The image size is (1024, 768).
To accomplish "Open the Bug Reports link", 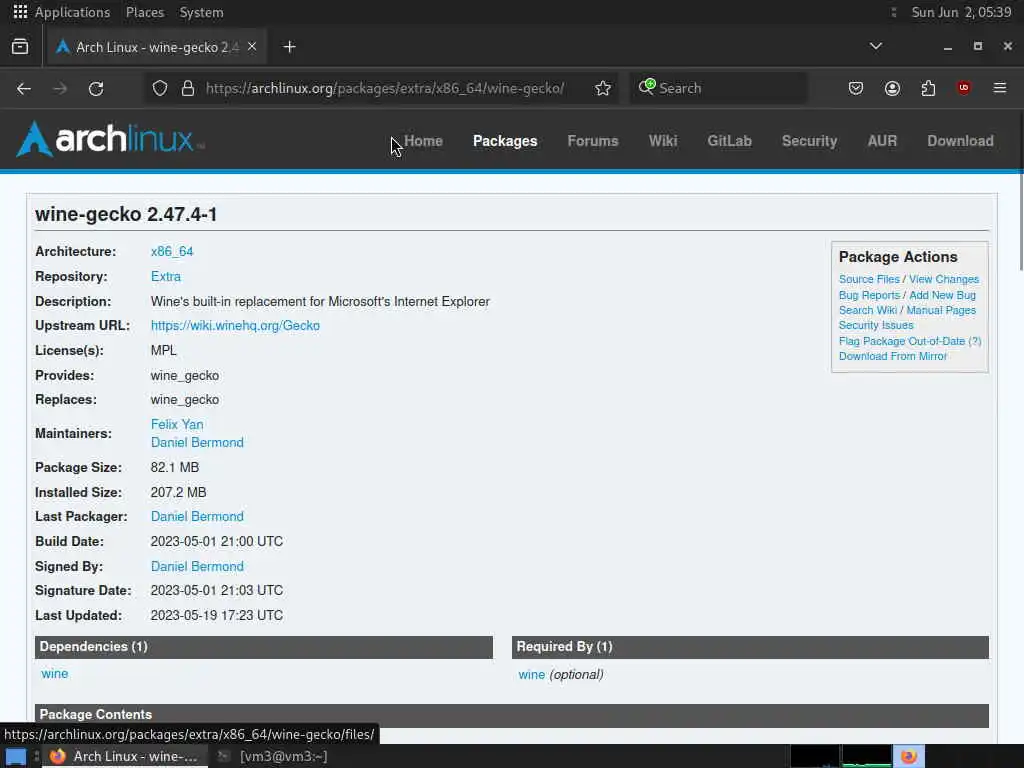I will click(x=869, y=295).
